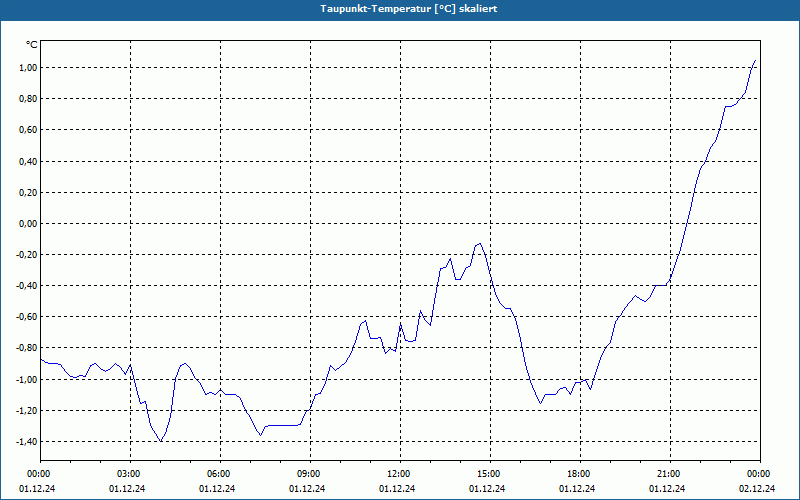This screenshot has width=800, height=500.
Task: Click the 0,80 y-axis label
Action: click(x=29, y=99)
